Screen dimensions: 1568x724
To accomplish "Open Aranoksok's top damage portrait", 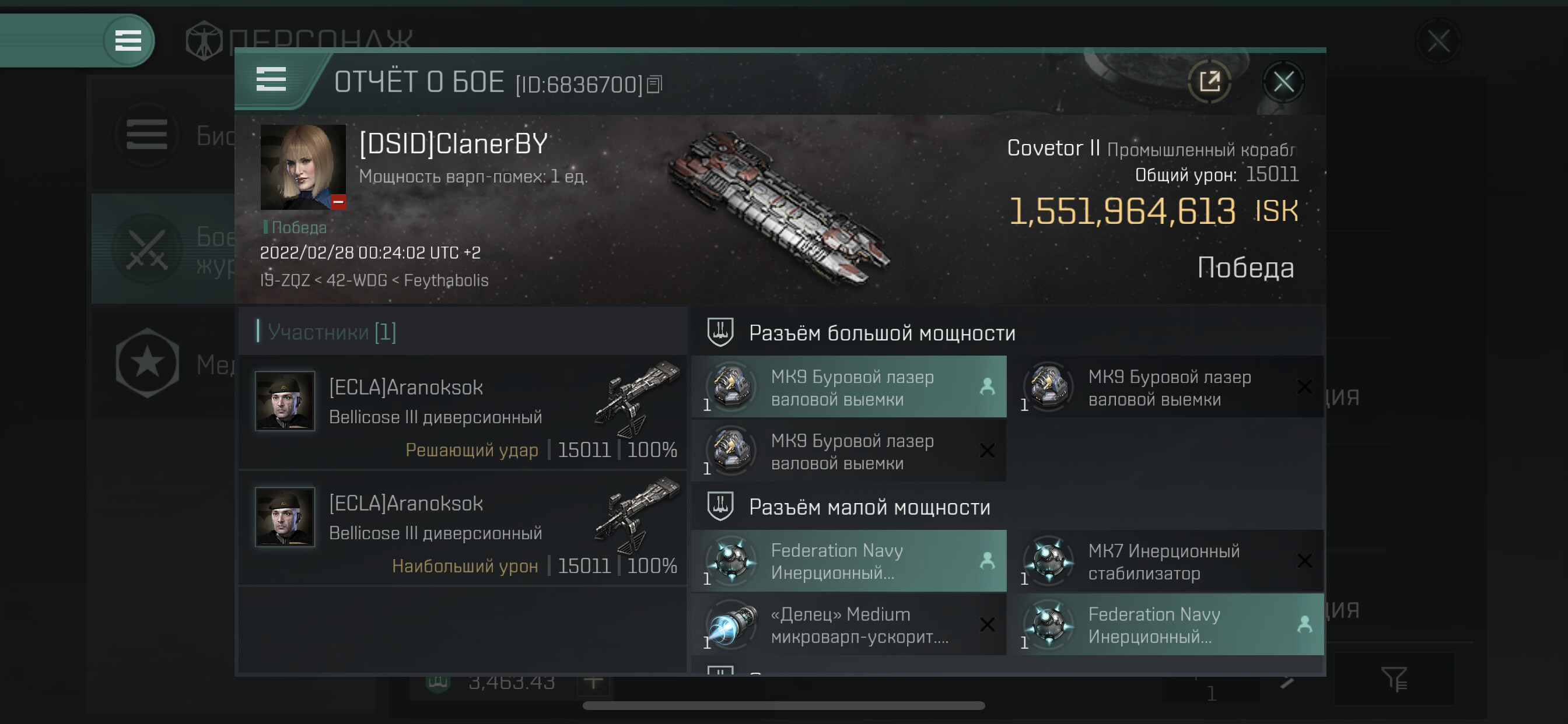I will pos(285,517).
